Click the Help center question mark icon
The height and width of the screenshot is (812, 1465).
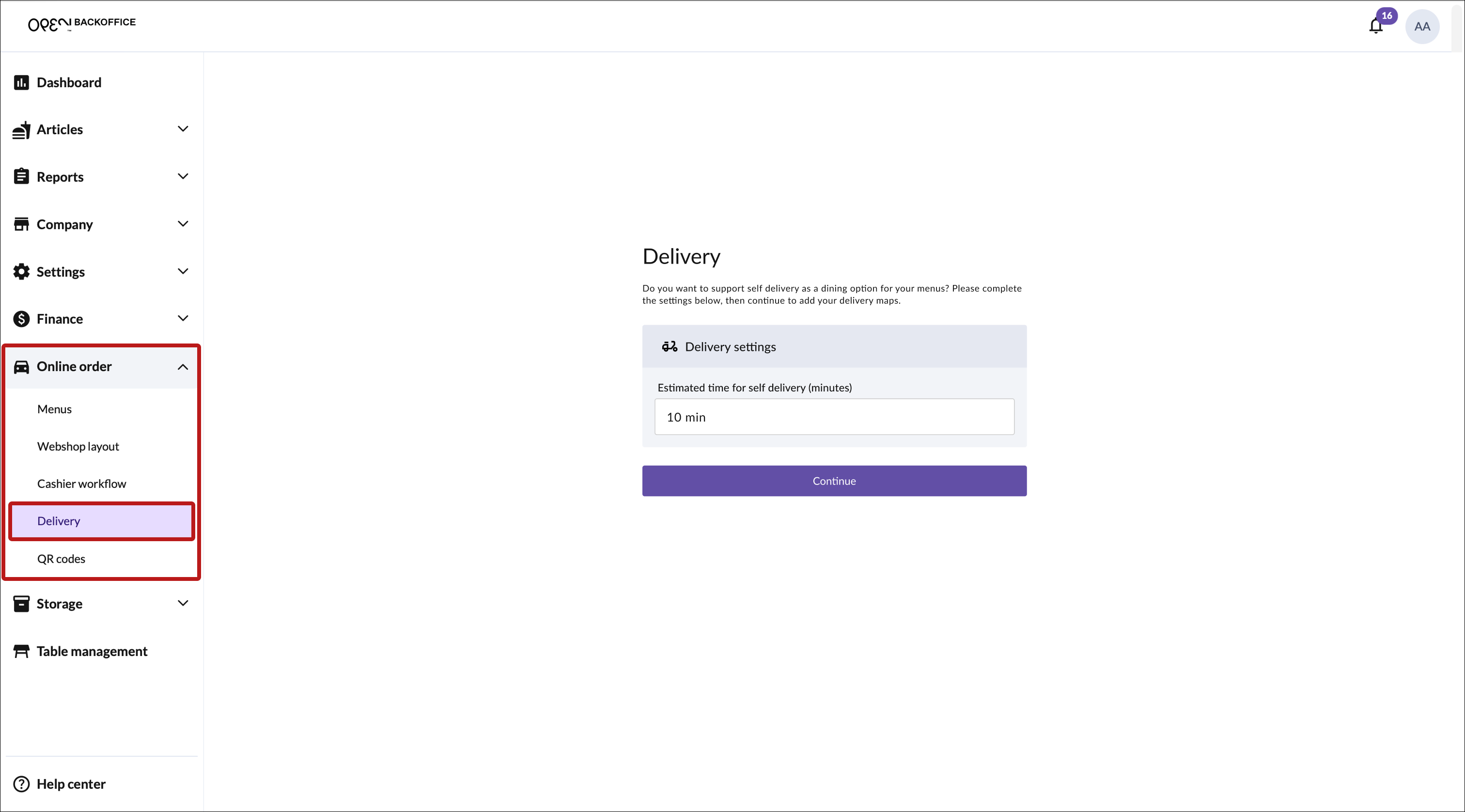click(x=21, y=784)
